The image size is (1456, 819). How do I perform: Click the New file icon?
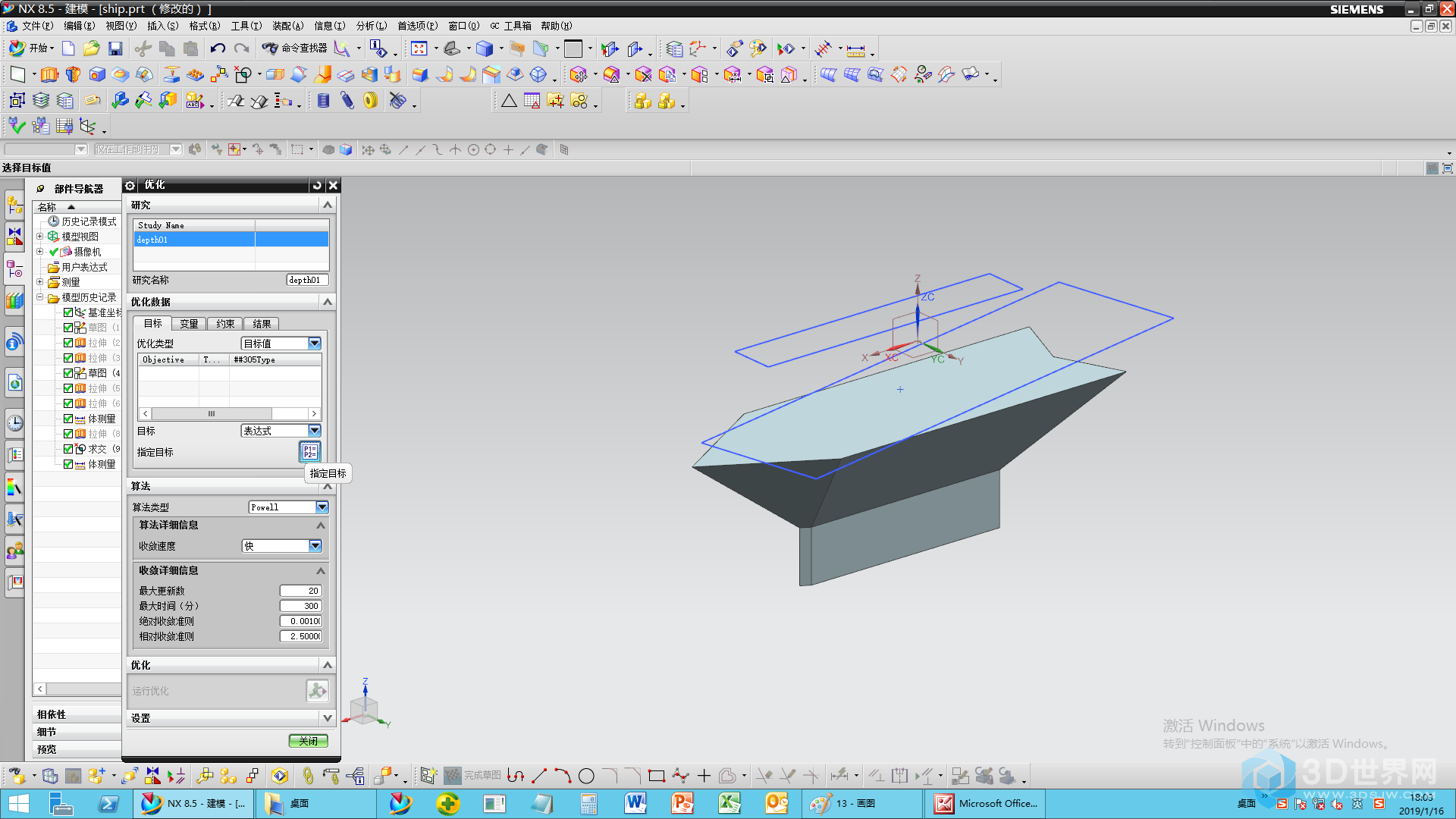coord(68,49)
